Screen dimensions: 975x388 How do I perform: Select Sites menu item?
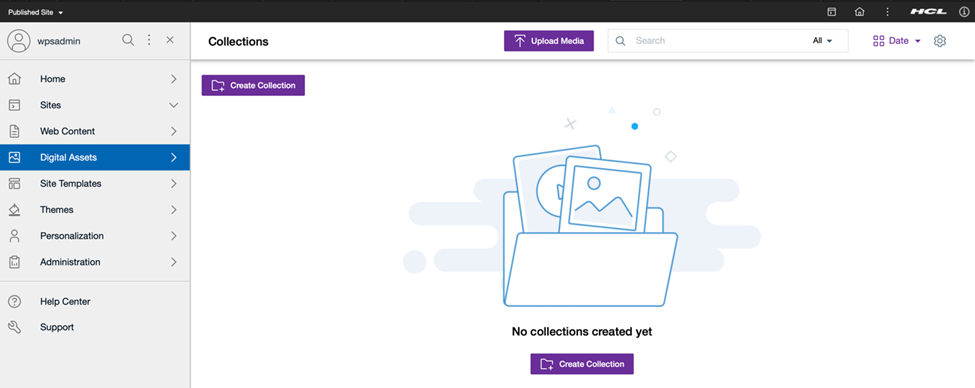pyautogui.click(x=95, y=105)
